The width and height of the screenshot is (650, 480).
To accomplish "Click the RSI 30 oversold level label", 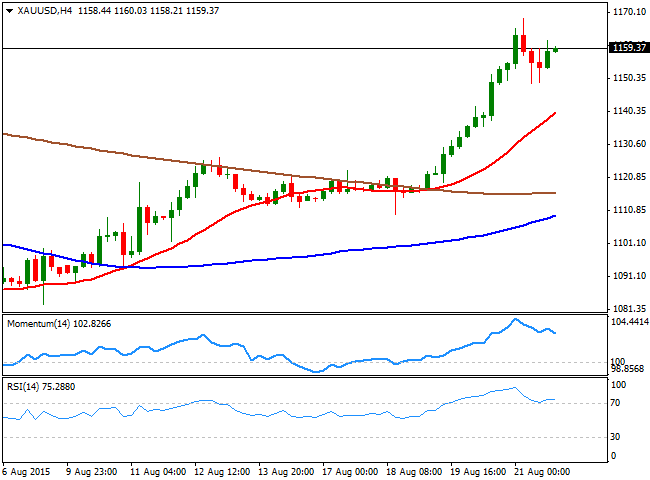I will 615,437.
